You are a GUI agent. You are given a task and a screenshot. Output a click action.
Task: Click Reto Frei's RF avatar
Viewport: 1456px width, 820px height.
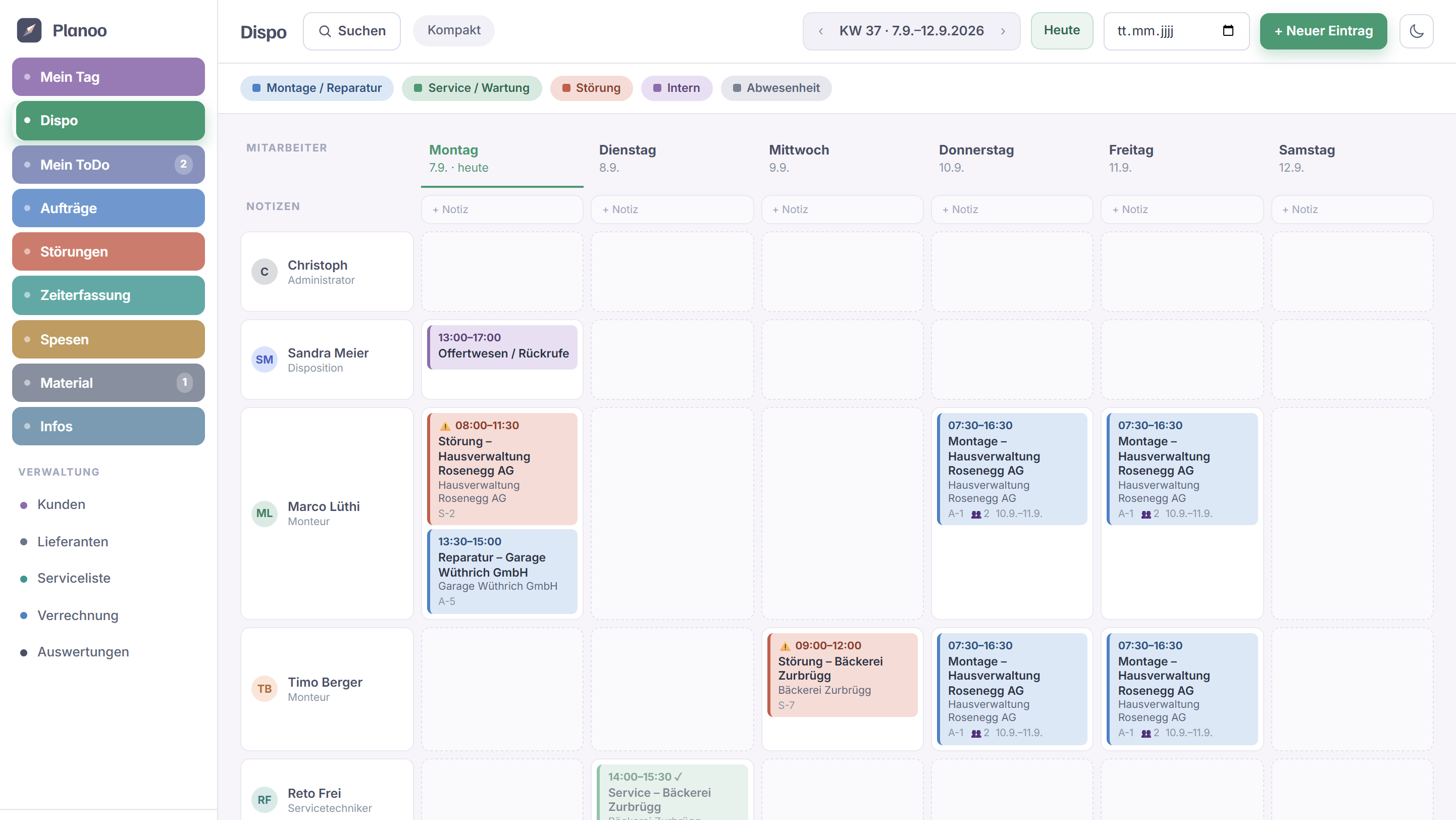click(264, 800)
